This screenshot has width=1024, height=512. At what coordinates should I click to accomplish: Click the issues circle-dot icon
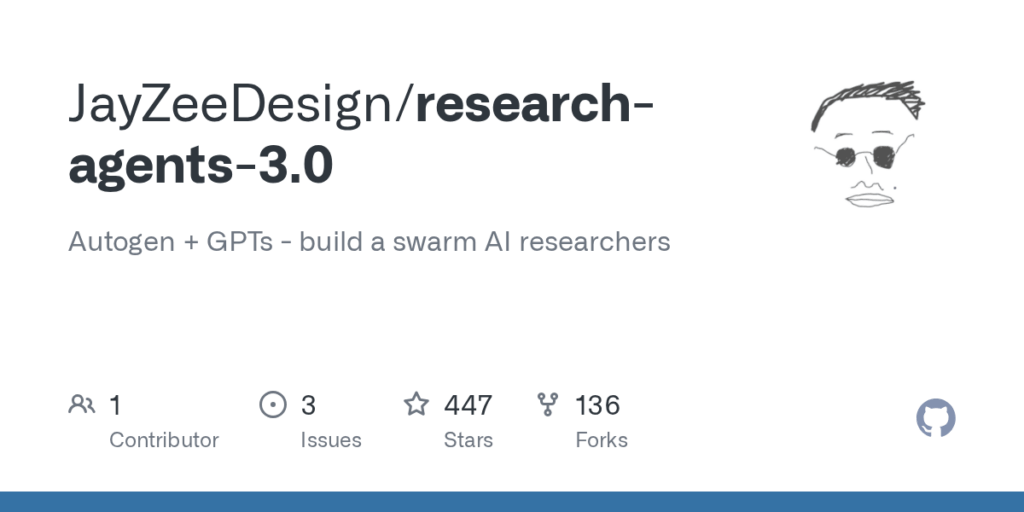[273, 405]
